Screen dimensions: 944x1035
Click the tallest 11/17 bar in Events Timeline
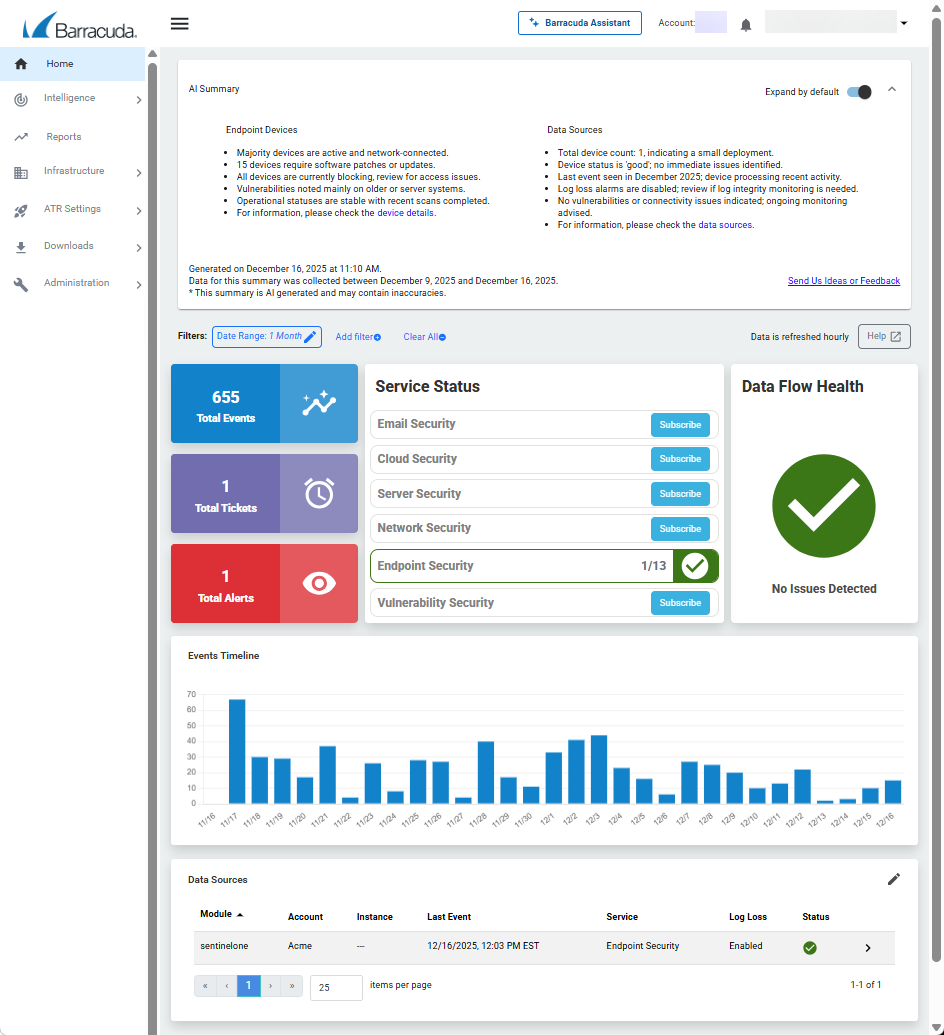coord(237,750)
